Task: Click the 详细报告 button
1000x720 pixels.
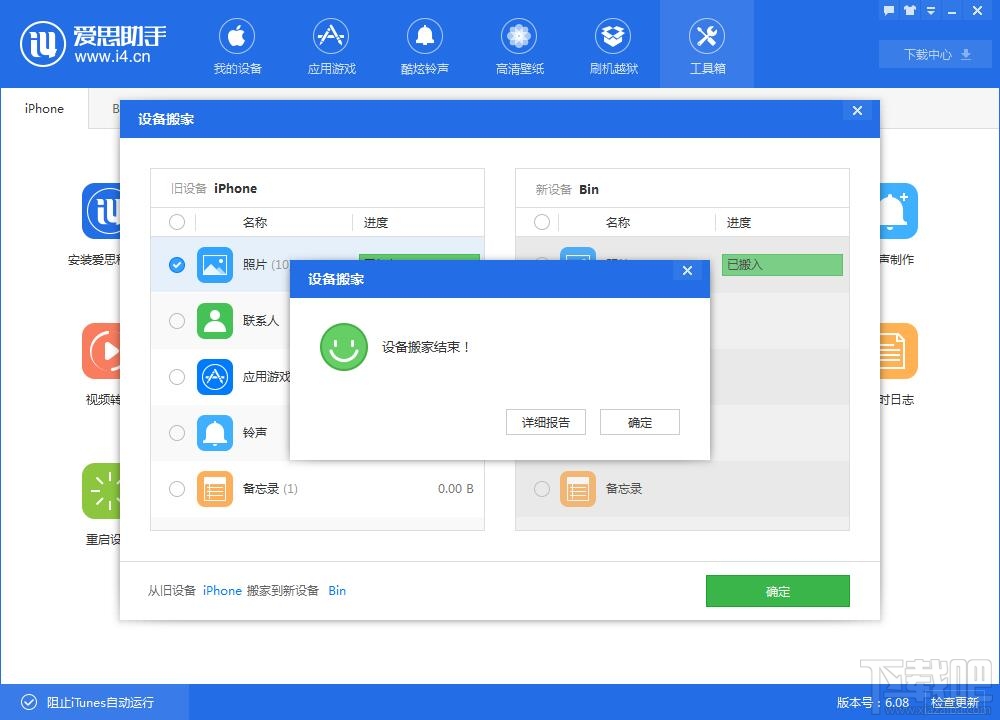Action: [545, 421]
